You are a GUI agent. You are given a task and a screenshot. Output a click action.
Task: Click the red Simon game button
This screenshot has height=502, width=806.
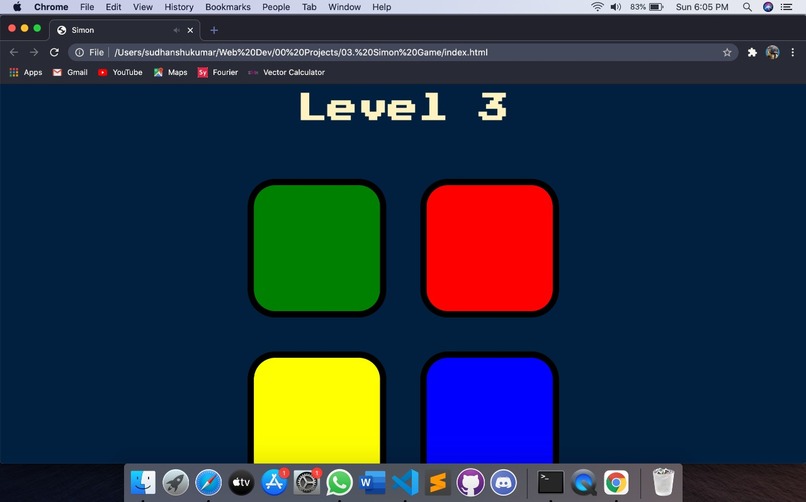point(489,248)
